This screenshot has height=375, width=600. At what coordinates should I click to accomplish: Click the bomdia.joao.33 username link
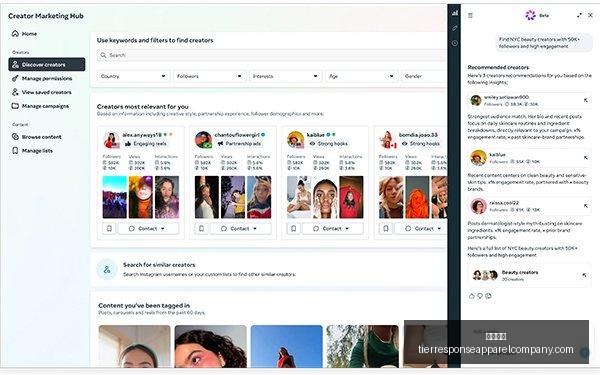tap(418, 135)
